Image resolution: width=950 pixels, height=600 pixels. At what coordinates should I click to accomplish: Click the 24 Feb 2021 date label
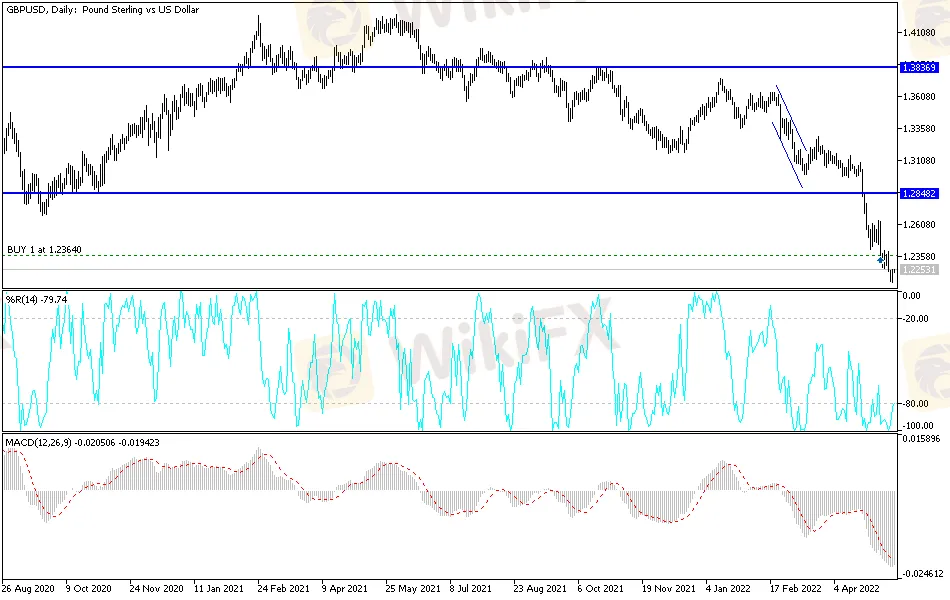click(x=281, y=588)
